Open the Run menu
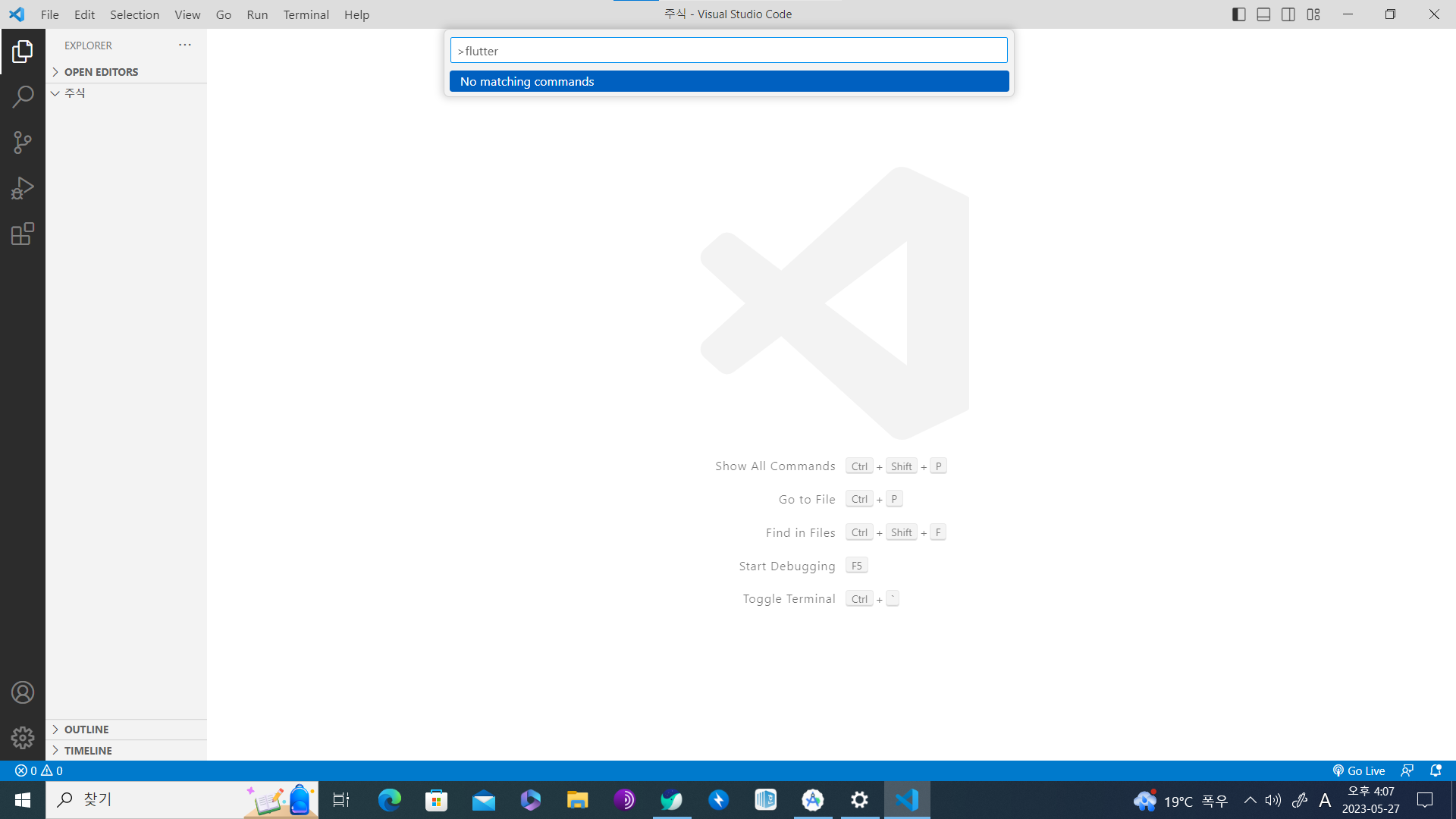1456x819 pixels. pyautogui.click(x=258, y=14)
